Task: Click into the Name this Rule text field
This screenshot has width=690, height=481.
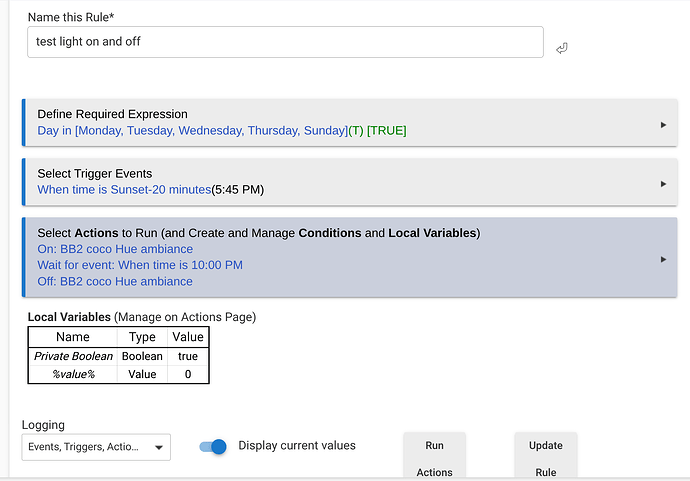Action: coord(285,42)
